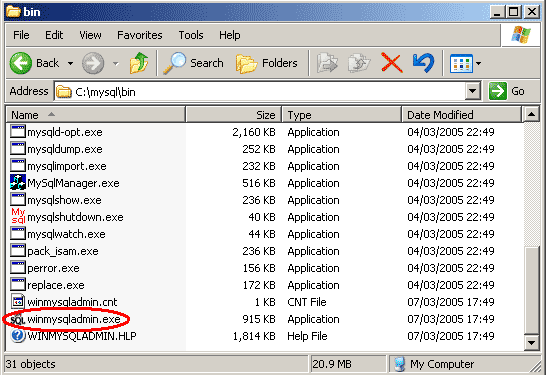
Task: Click the address bar folder icon
Action: pos(64,92)
